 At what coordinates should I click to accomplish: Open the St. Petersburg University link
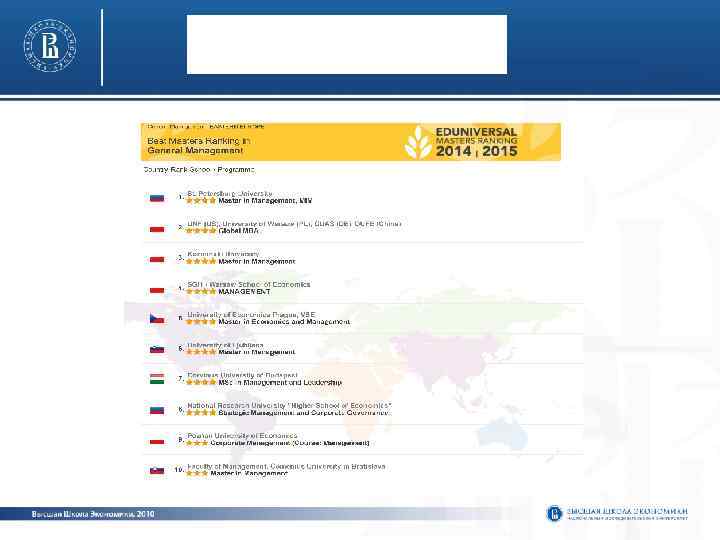(x=230, y=194)
